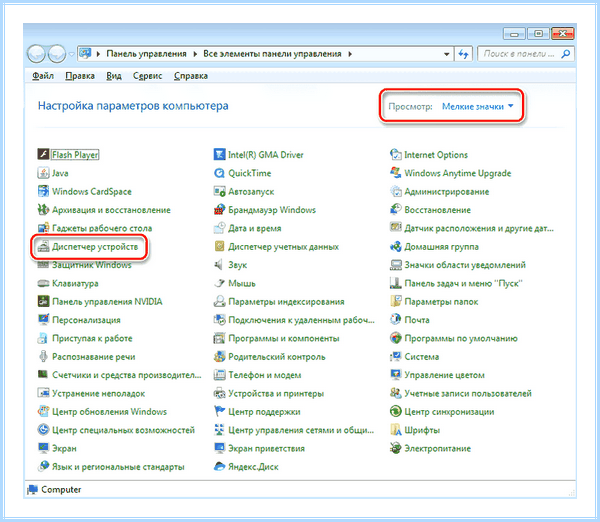Screen dimensions: 600x522
Task: Open the Домашняя группа icon
Action: click(396, 246)
